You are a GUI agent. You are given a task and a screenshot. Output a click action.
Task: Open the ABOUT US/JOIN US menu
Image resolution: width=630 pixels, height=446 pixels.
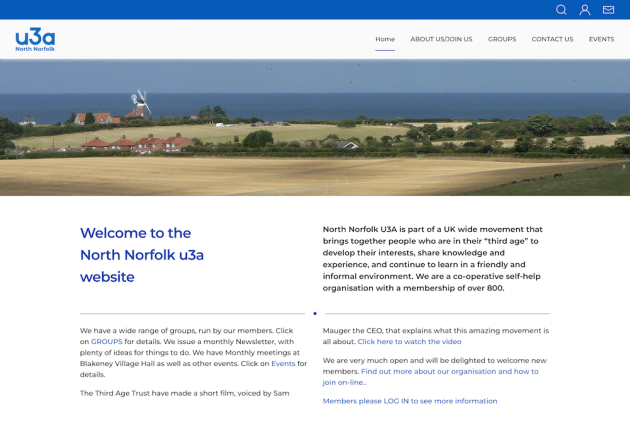(441, 39)
